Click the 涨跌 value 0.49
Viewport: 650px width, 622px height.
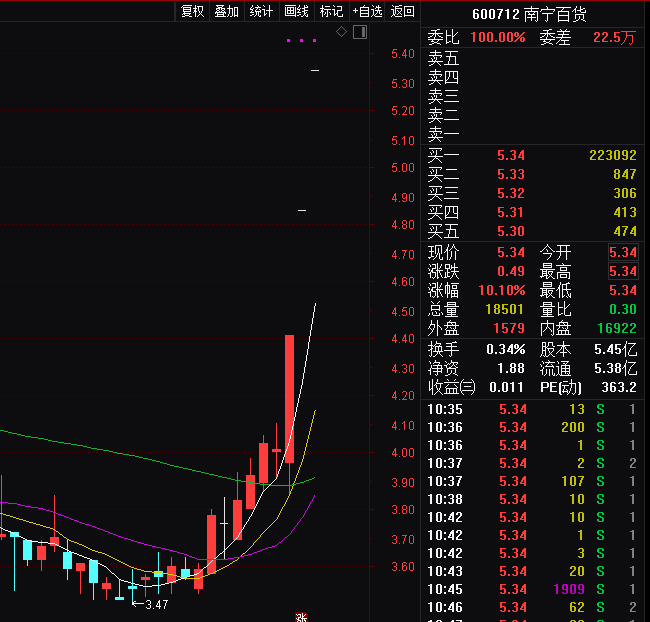pos(511,271)
